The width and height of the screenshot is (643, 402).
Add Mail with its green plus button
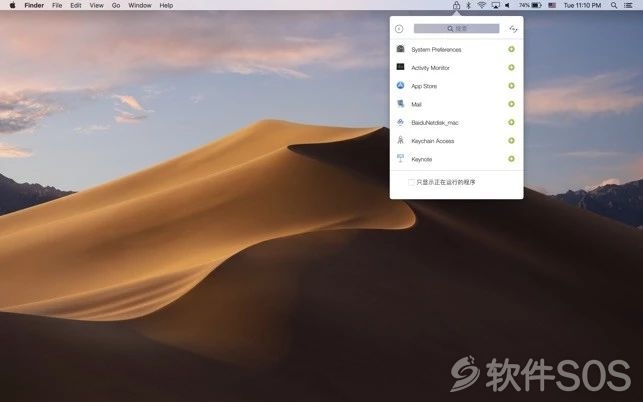(511, 104)
